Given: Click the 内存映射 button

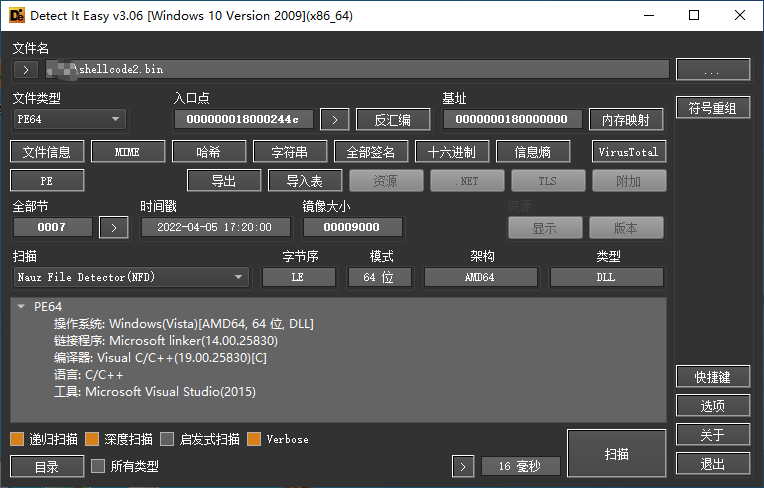Looking at the screenshot, I should pos(626,120).
